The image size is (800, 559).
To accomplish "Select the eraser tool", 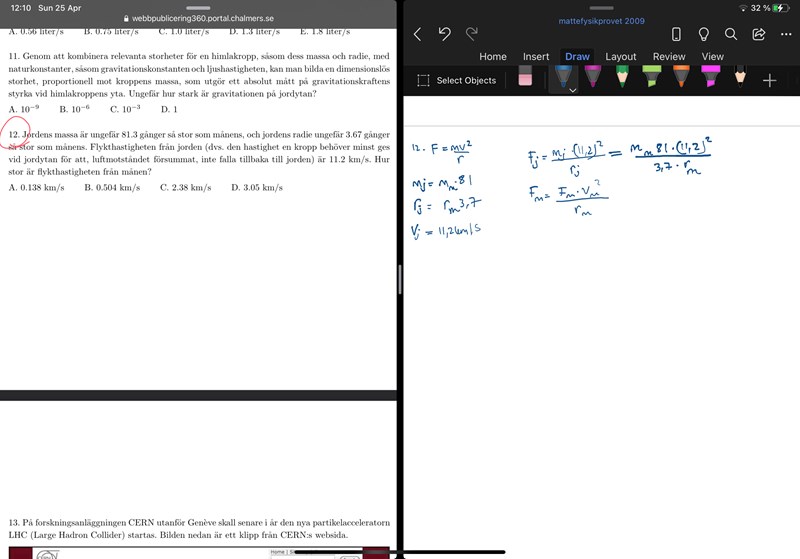I will click(x=525, y=79).
